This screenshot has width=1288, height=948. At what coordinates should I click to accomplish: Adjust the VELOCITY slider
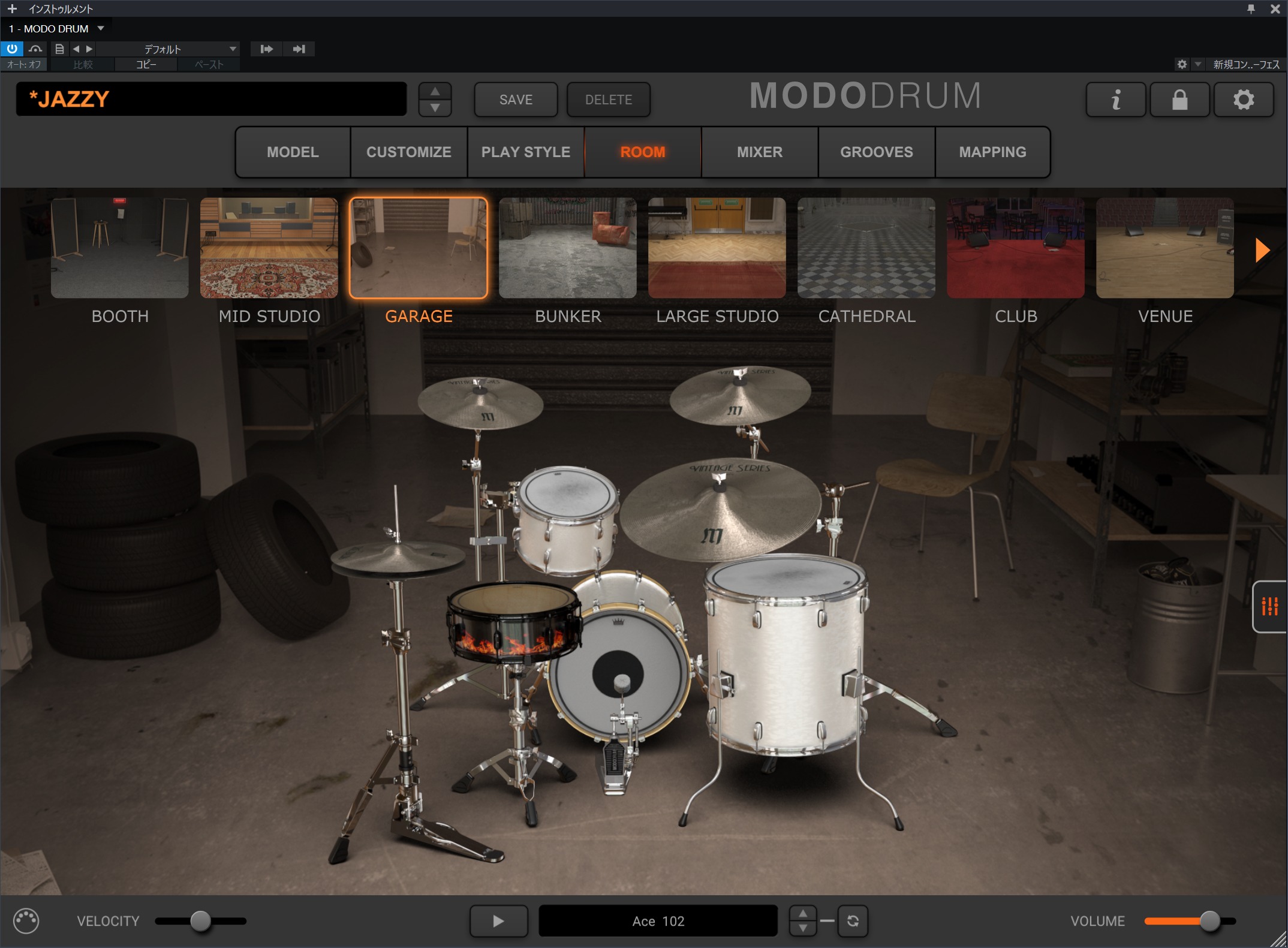(201, 921)
